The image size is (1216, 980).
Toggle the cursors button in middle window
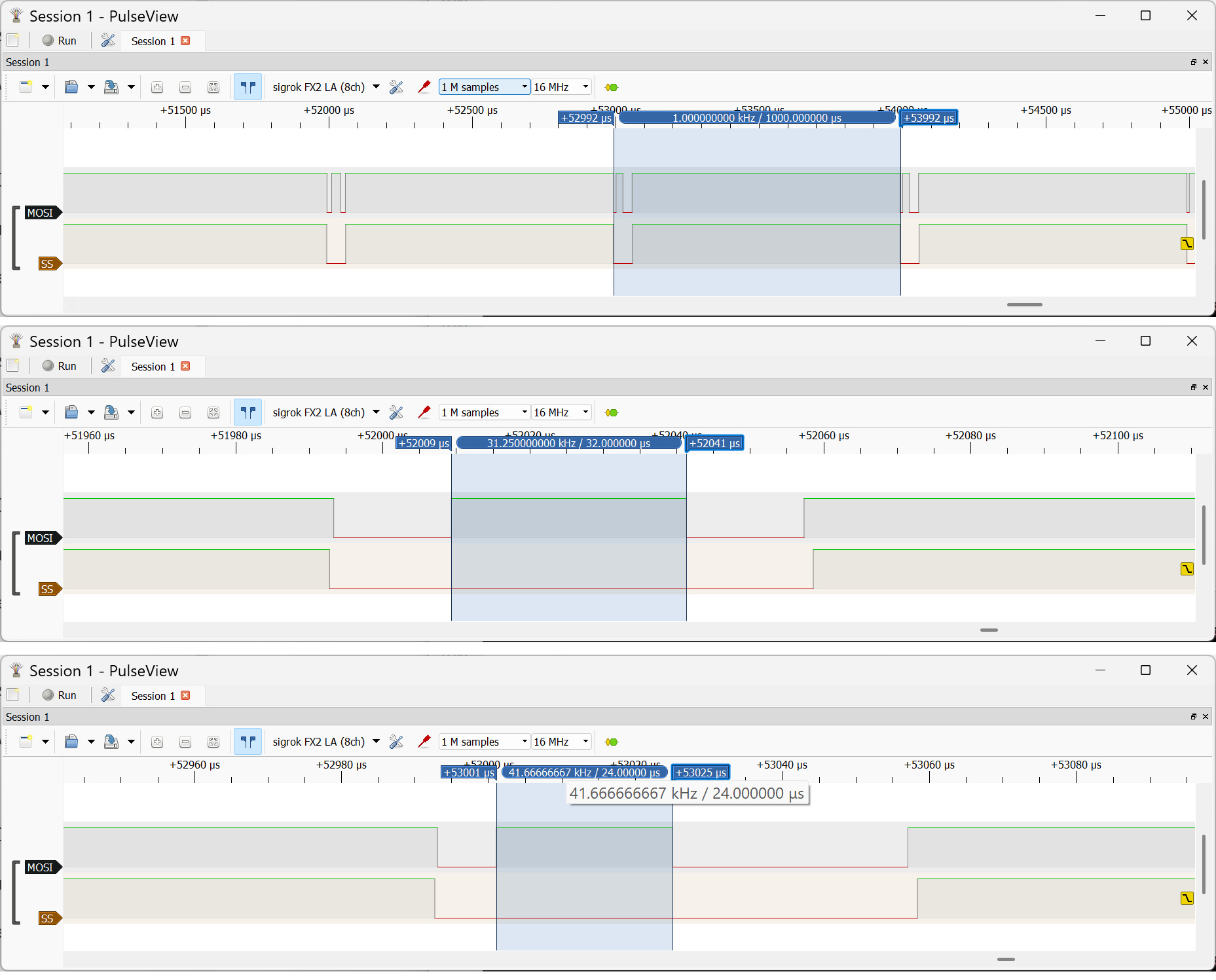click(248, 412)
